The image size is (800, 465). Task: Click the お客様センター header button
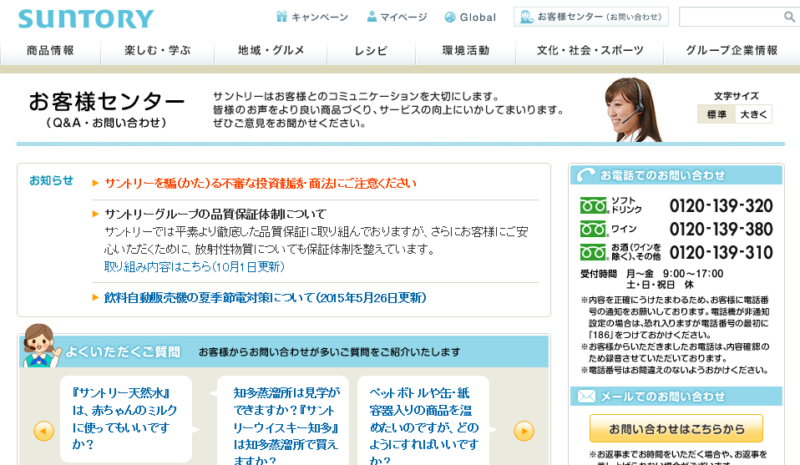(590, 17)
